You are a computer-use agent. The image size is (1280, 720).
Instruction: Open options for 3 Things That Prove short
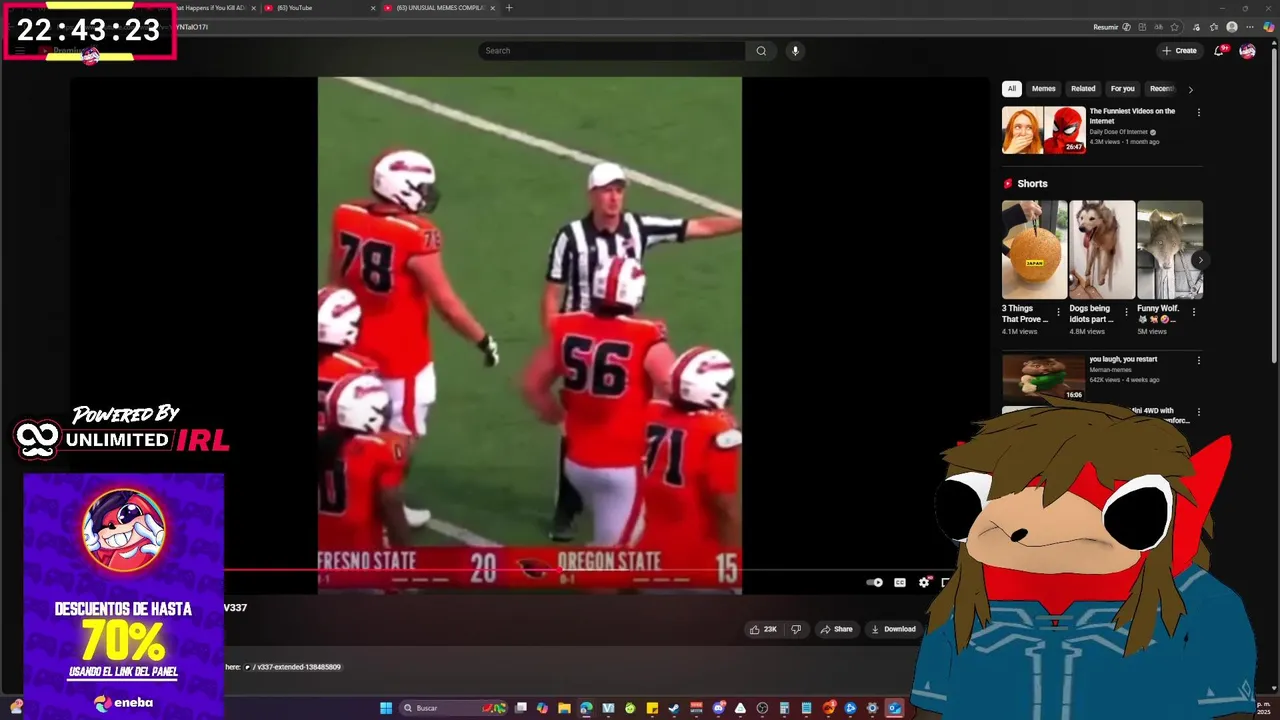point(1059,312)
